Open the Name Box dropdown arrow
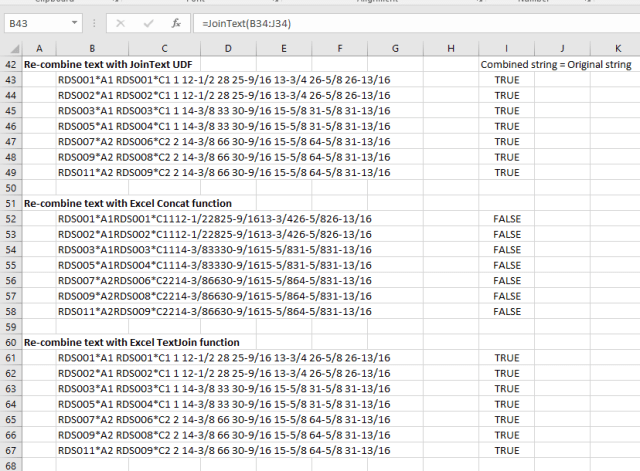 point(76,22)
